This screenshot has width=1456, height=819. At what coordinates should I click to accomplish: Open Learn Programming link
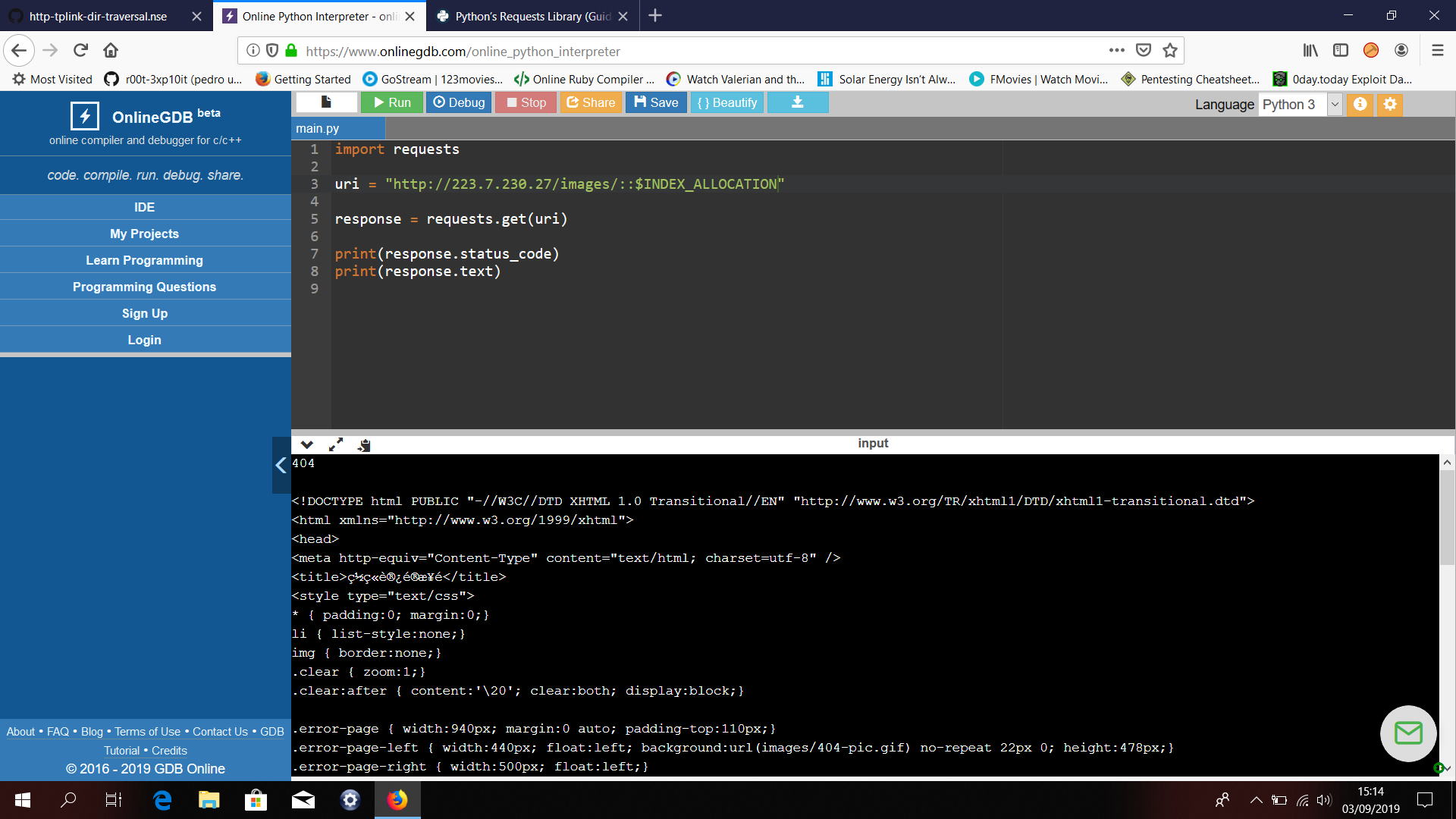pos(144,260)
